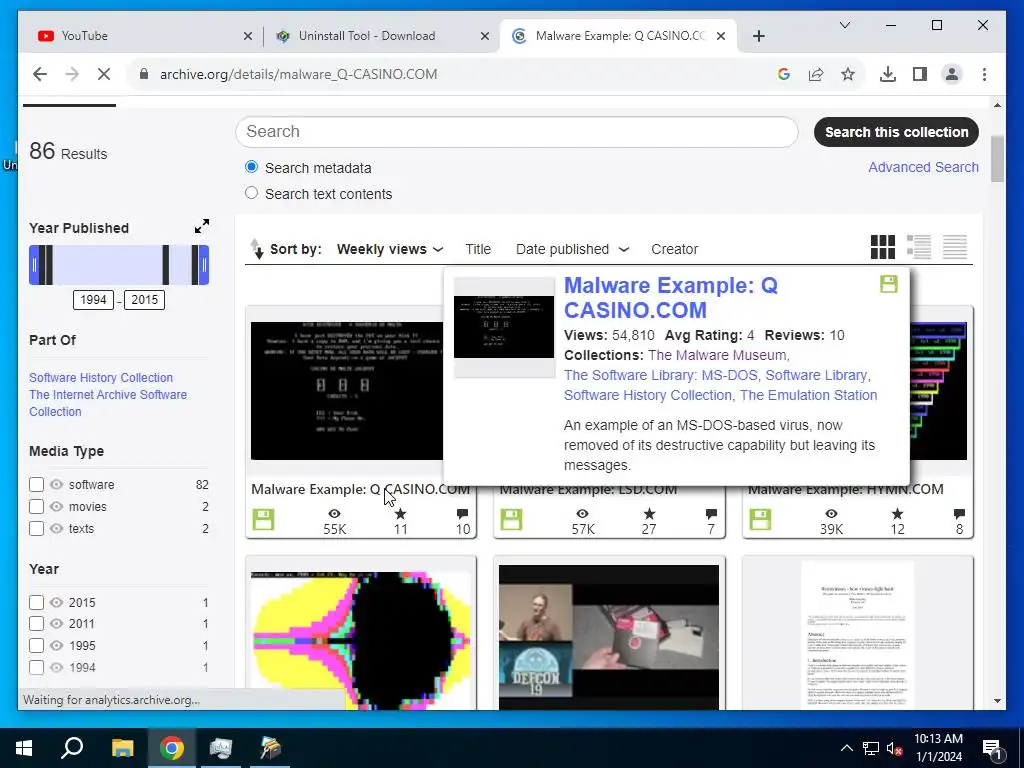
Task: Open Windows Start menu
Action: click(x=24, y=748)
